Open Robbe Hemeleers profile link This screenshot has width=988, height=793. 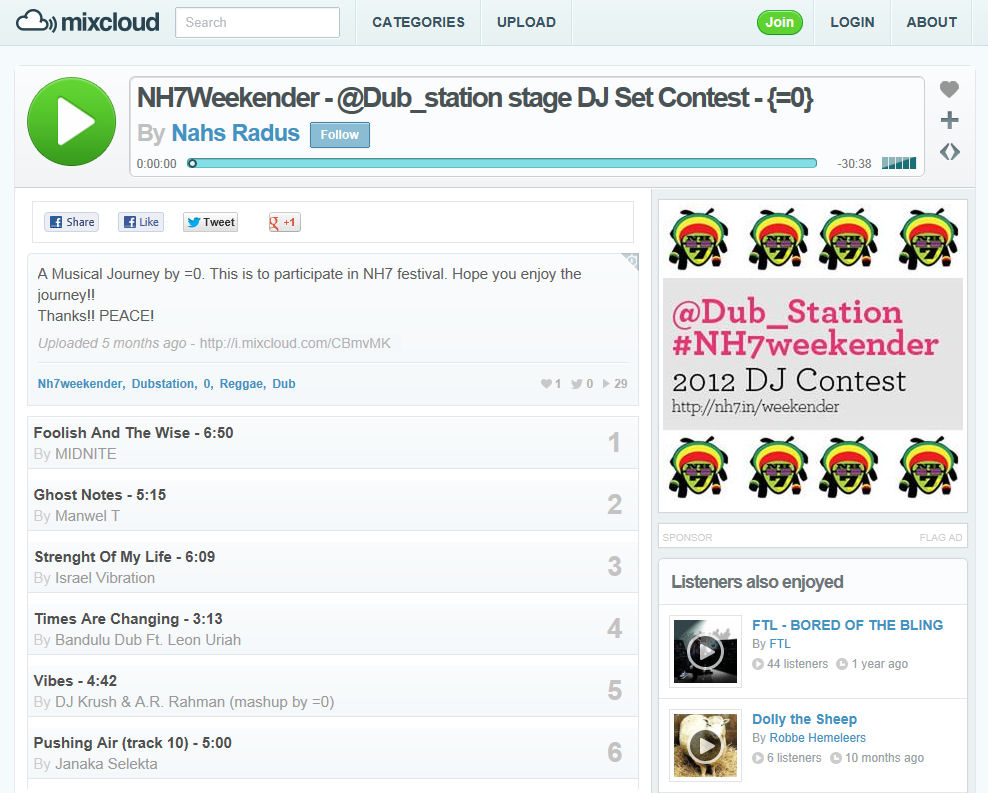tap(817, 738)
